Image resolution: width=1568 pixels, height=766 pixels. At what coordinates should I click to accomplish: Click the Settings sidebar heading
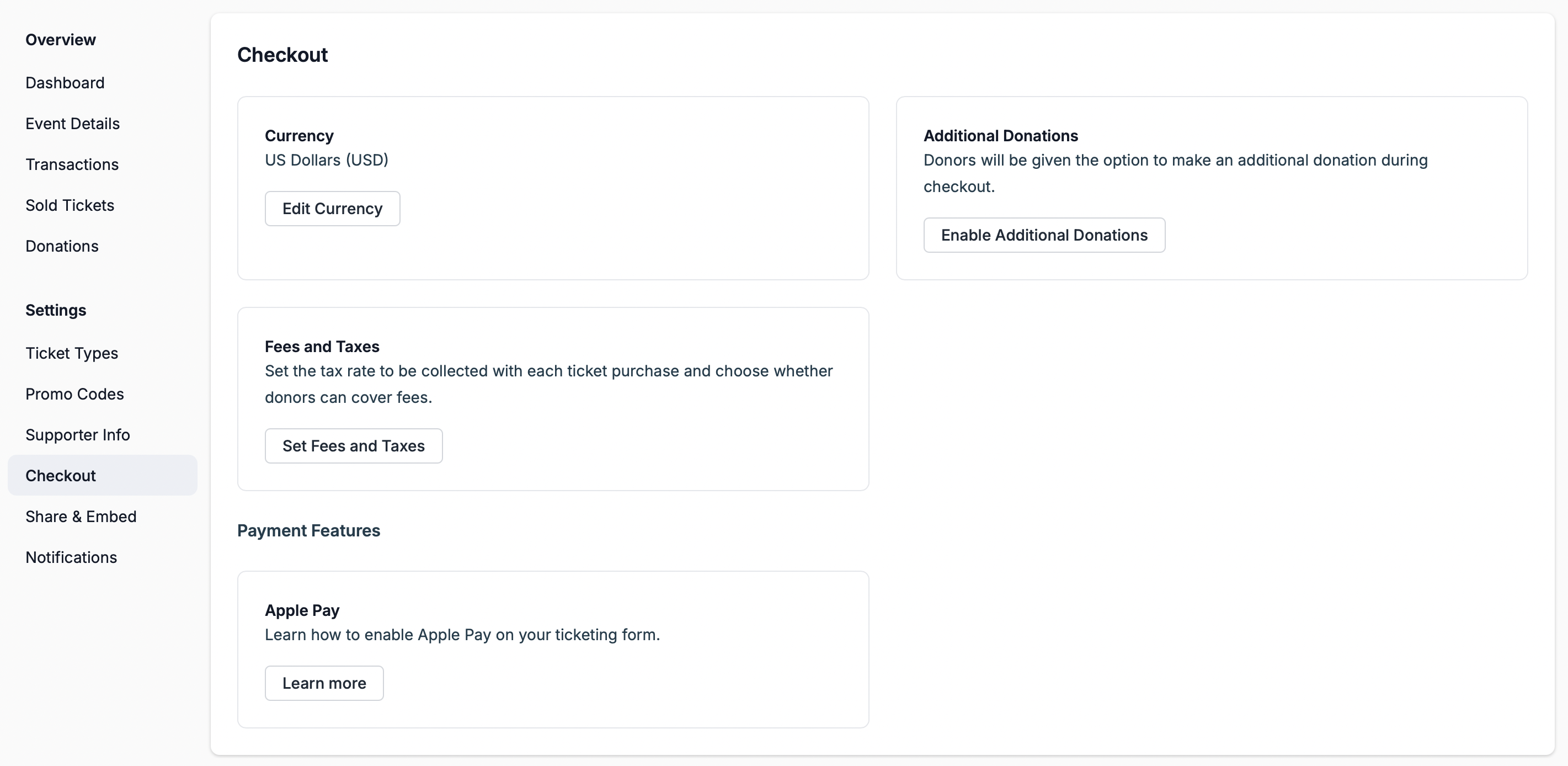click(x=55, y=310)
